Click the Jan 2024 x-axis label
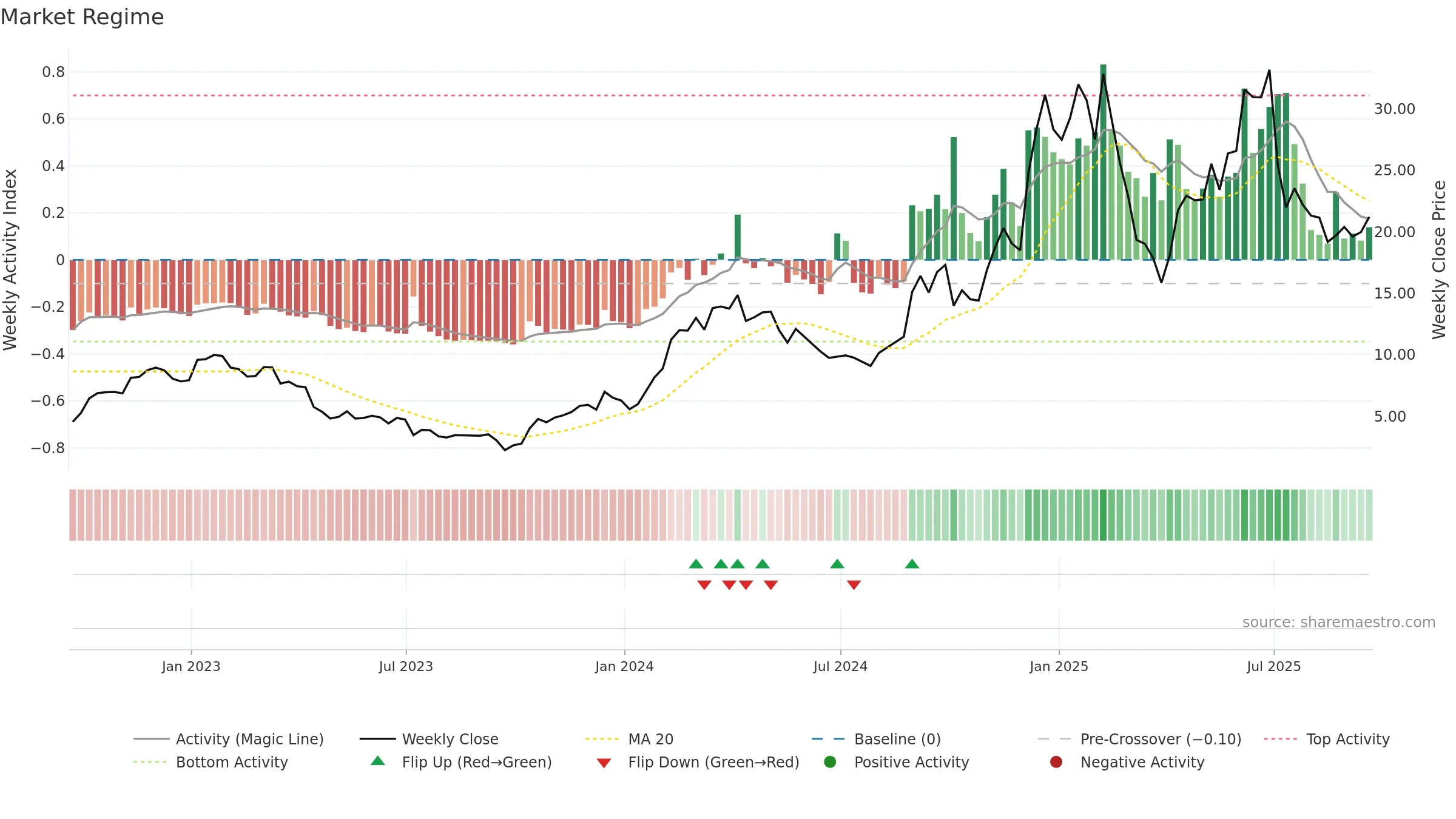The image size is (1456, 819). pyautogui.click(x=624, y=666)
